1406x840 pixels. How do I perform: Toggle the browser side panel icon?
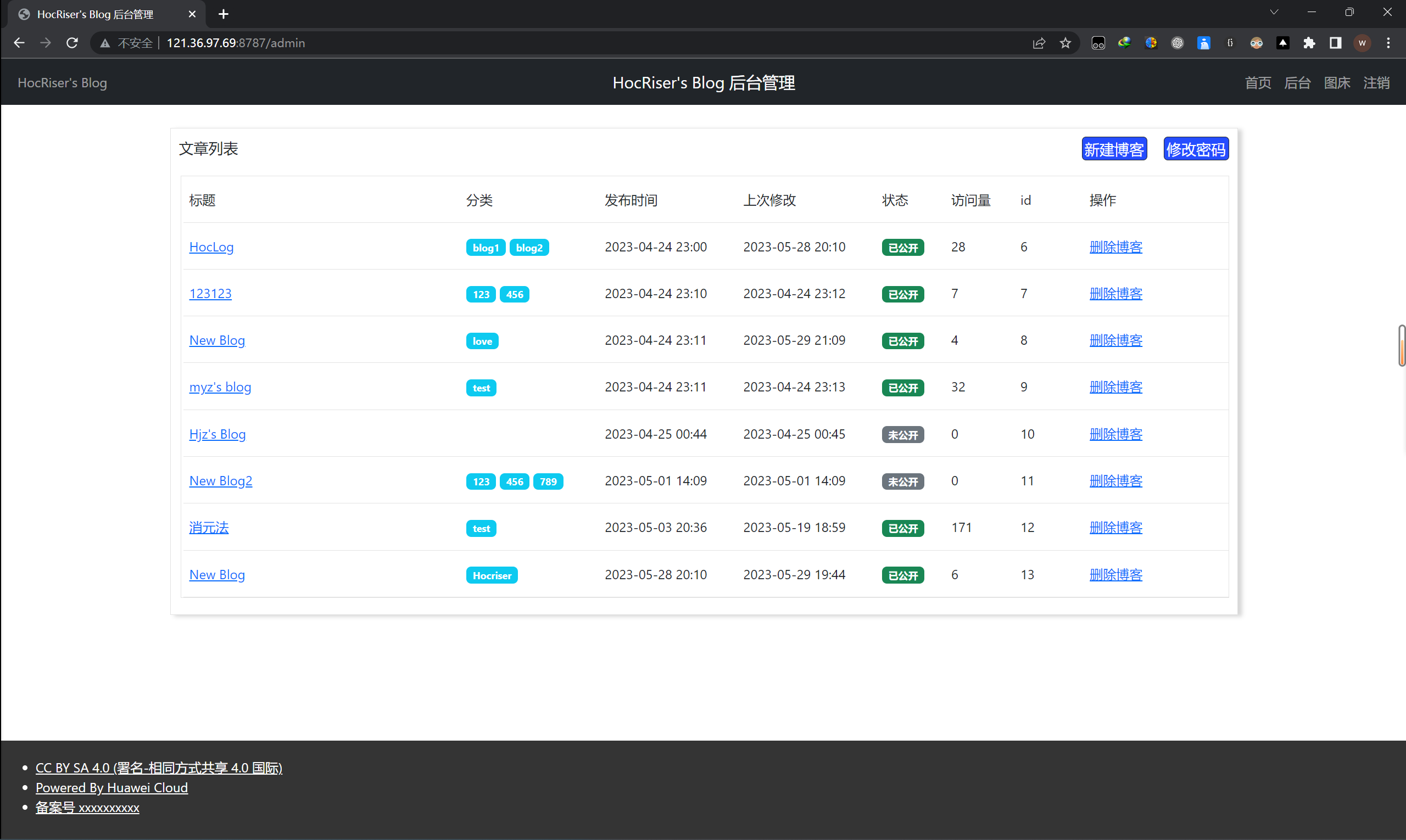tap(1335, 43)
